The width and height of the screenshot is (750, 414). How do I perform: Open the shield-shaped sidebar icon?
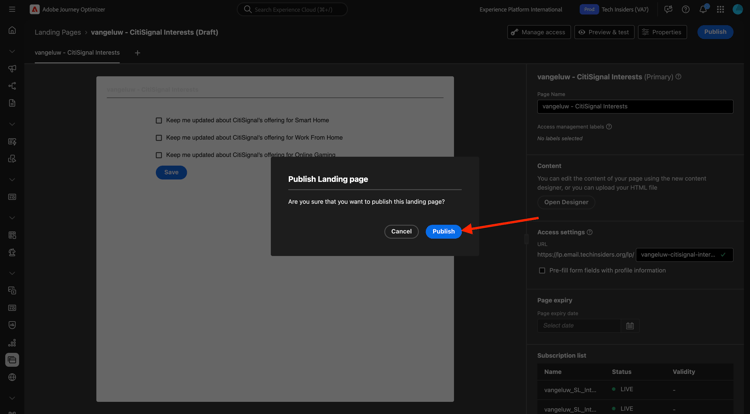tap(12, 325)
